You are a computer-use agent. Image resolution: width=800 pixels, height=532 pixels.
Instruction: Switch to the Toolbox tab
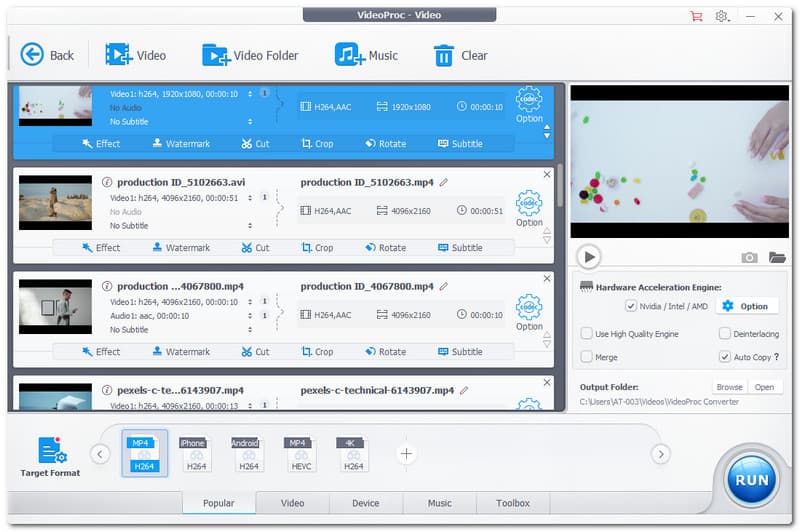[513, 503]
